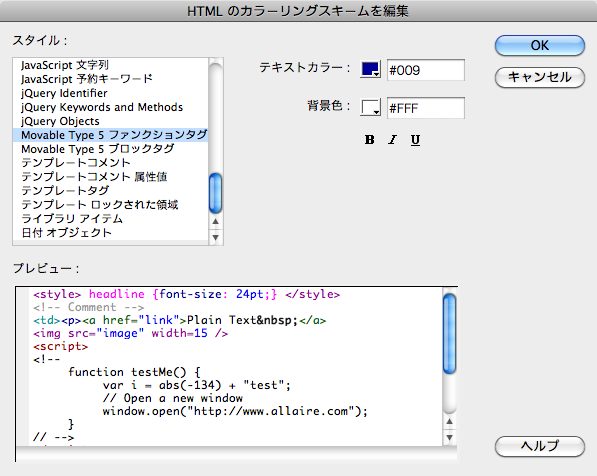Select テンプレートコメント 属性値 style
This screenshot has width=597, height=476.
point(110,177)
